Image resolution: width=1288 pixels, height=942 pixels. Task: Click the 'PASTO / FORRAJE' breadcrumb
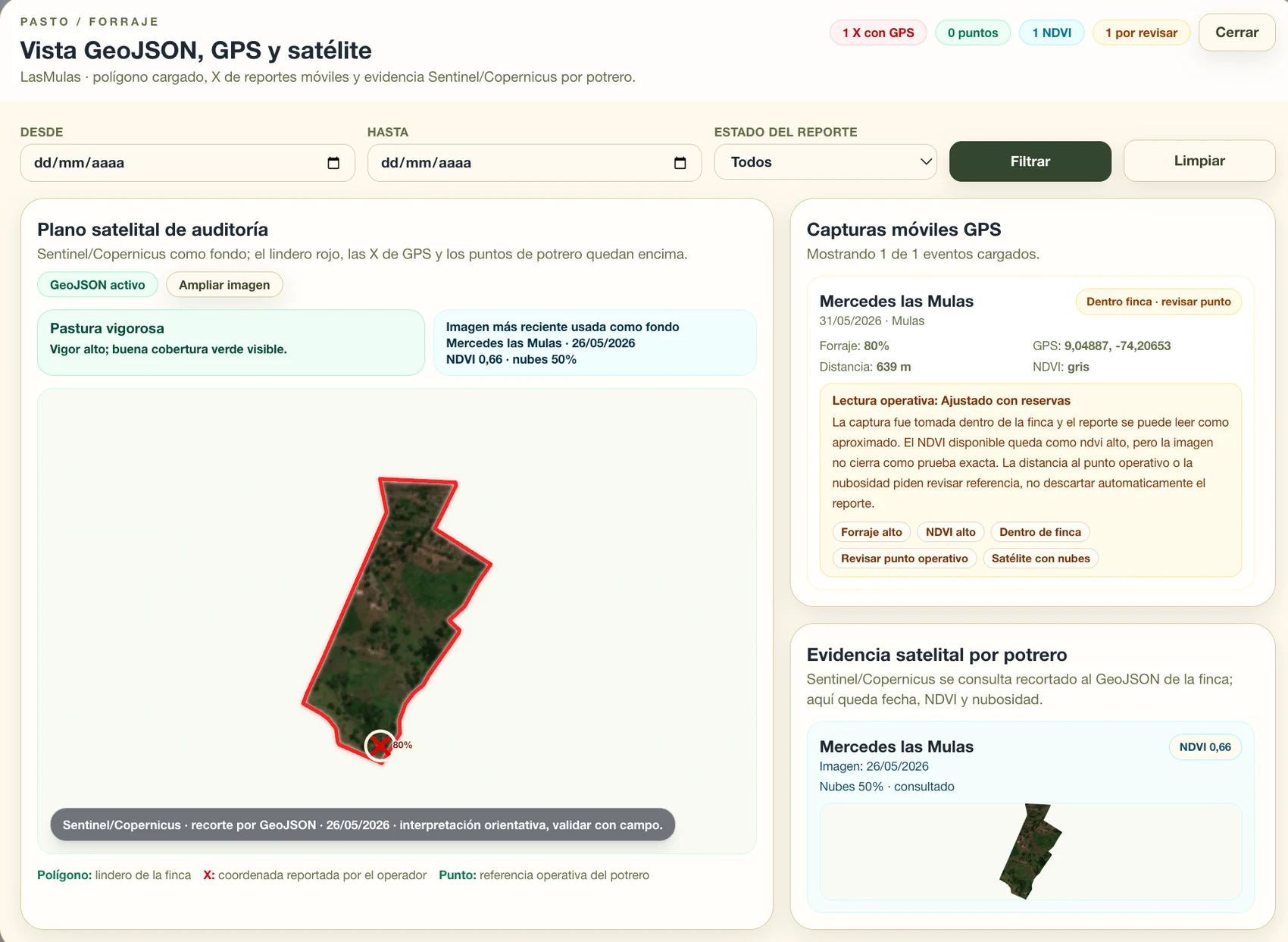pos(89,22)
